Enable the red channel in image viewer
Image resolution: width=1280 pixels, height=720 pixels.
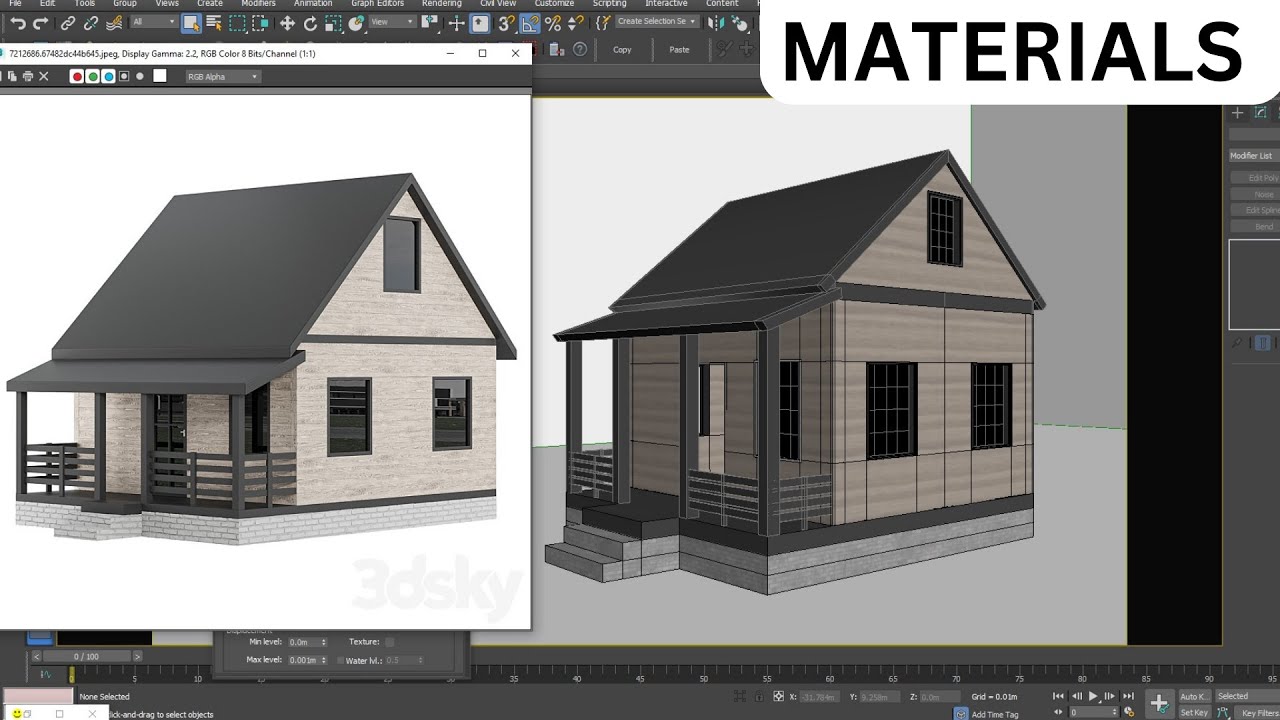point(77,77)
